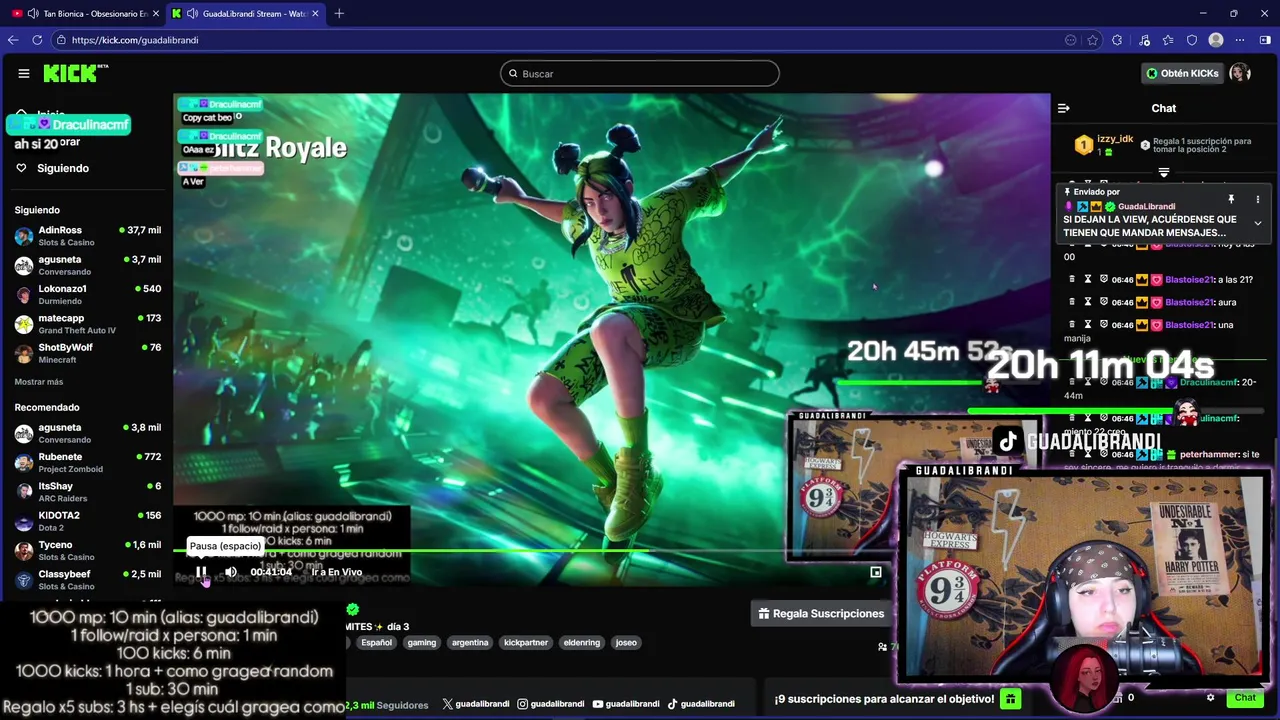Viewport: 1280px width, 720px height.
Task: Open the Siguiendo heart link in sidebar
Action: pos(52,168)
